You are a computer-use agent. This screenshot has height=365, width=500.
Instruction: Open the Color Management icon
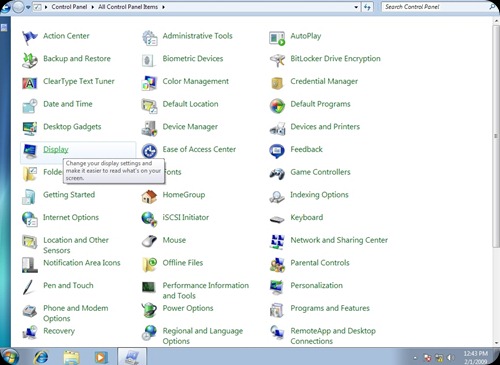[149, 83]
